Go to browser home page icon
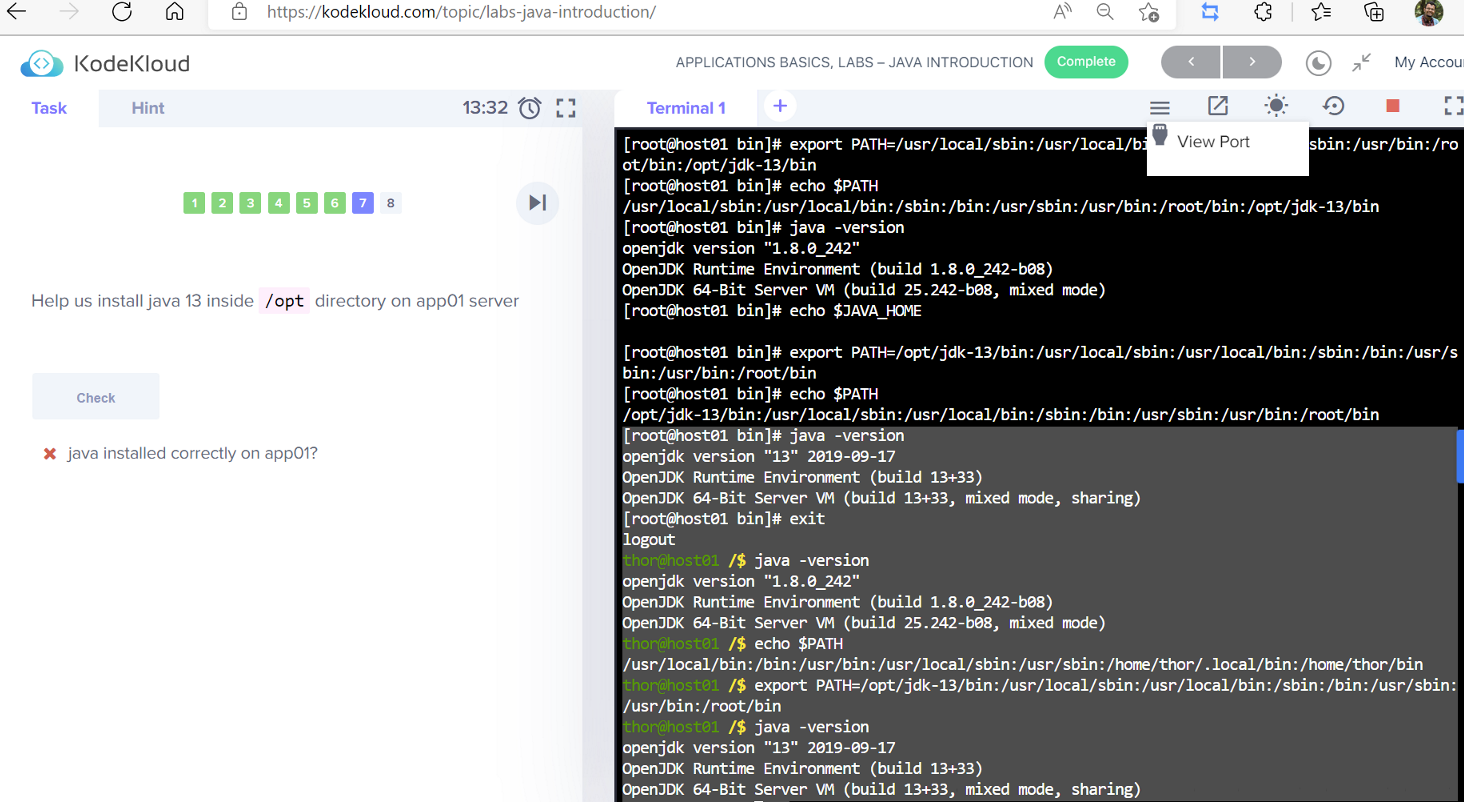 tap(175, 12)
